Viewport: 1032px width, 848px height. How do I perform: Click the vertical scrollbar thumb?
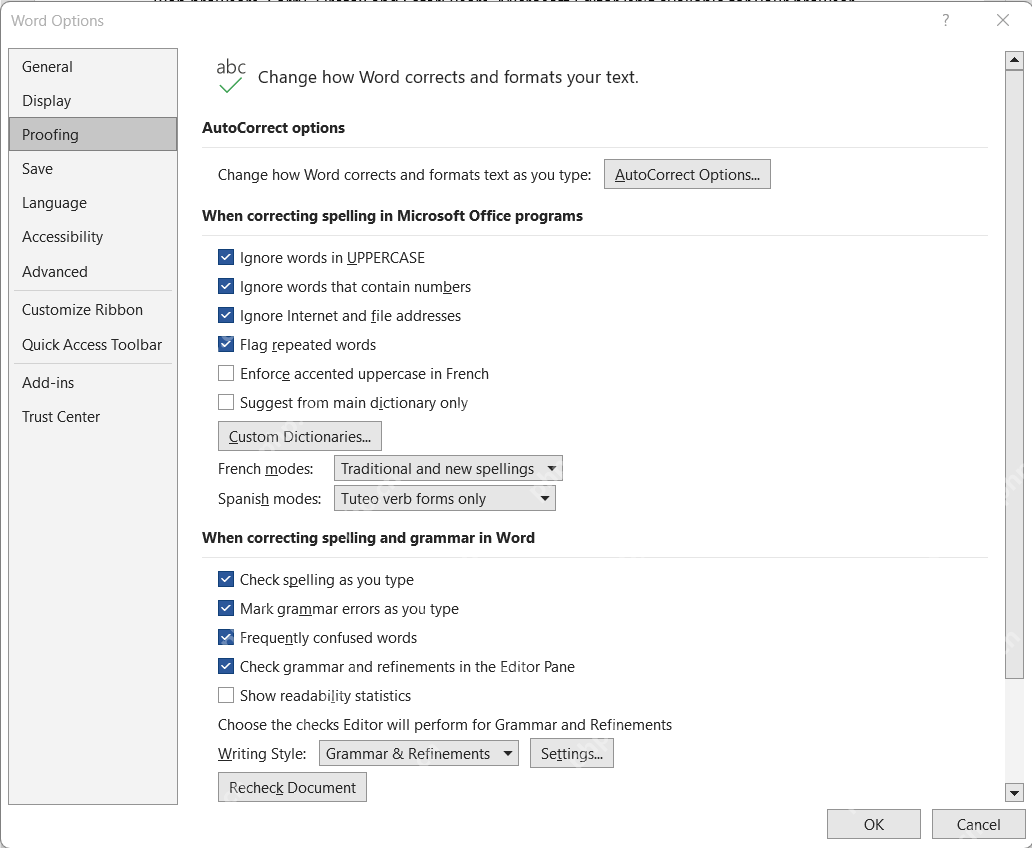(x=1014, y=374)
